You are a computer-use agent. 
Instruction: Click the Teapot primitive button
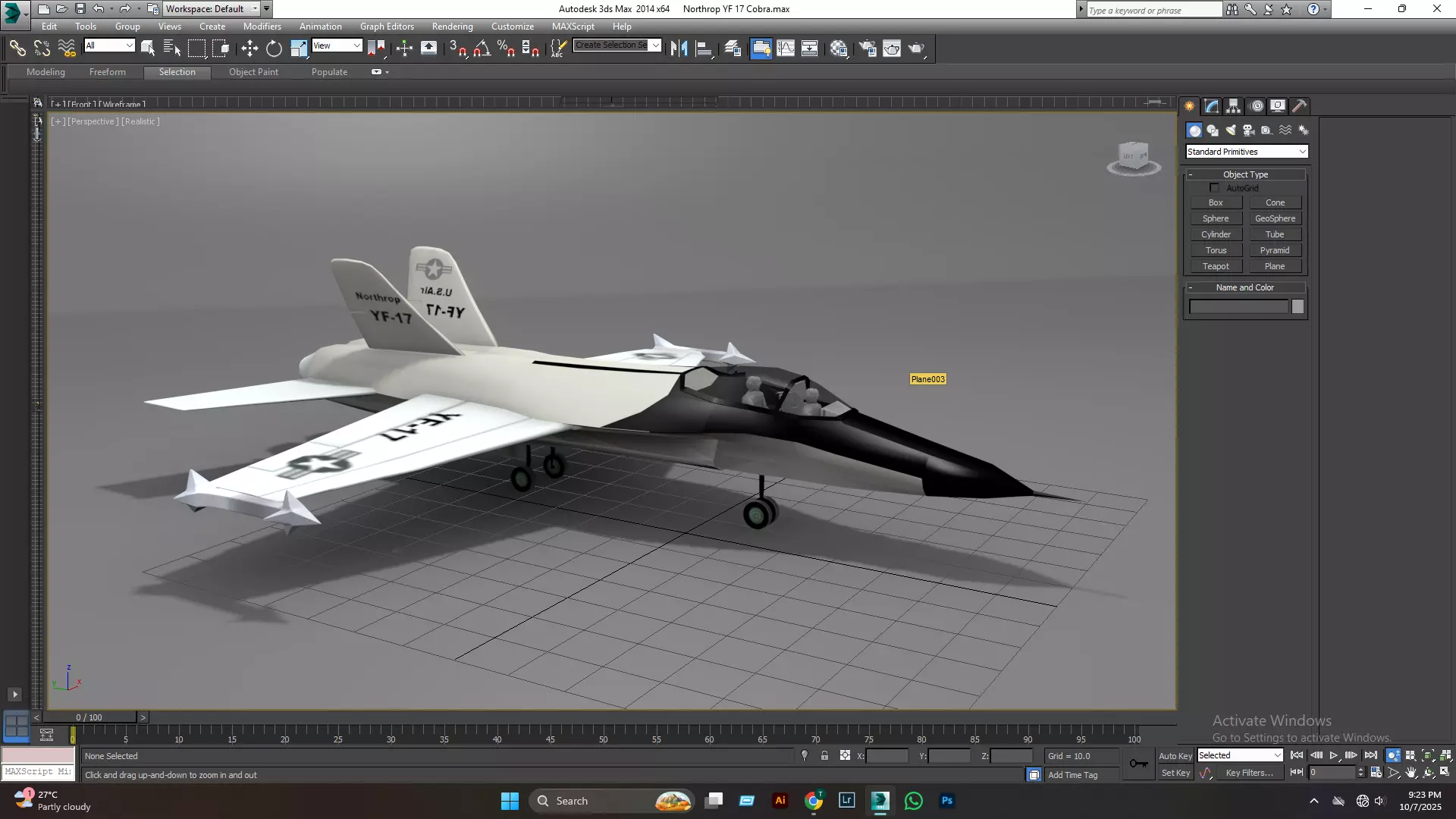(x=1216, y=266)
